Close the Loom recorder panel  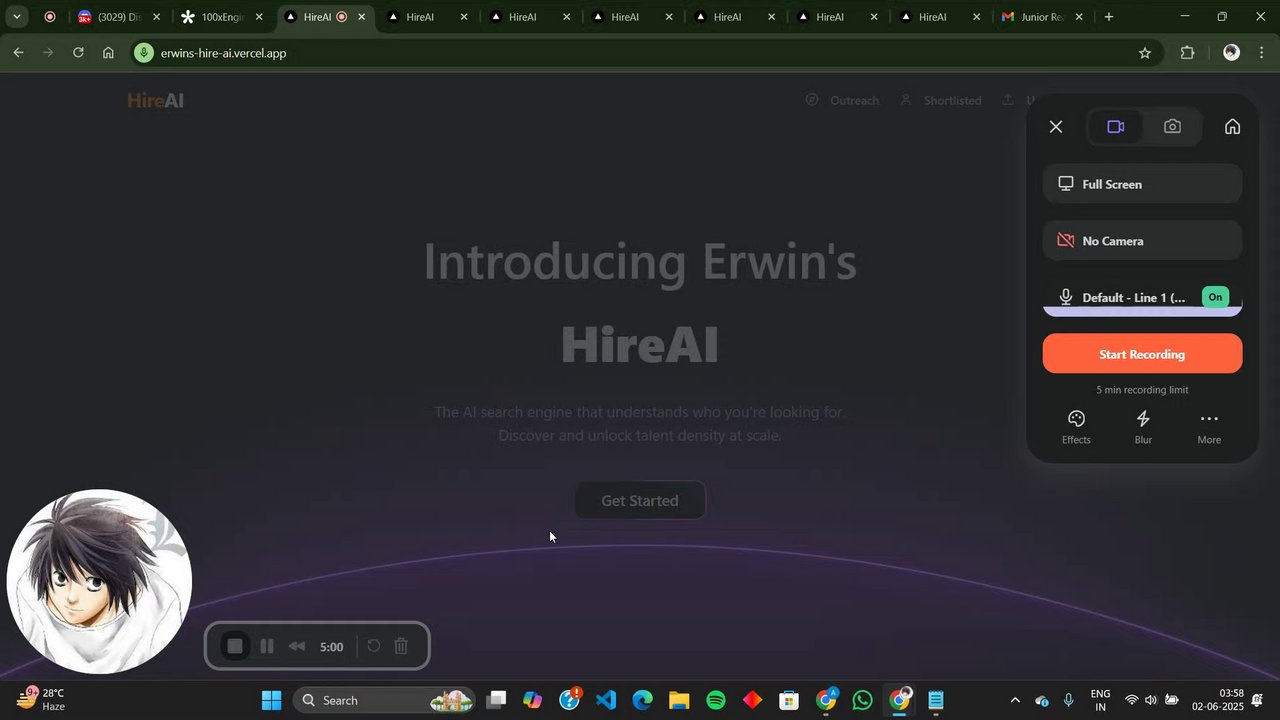pos(1056,127)
